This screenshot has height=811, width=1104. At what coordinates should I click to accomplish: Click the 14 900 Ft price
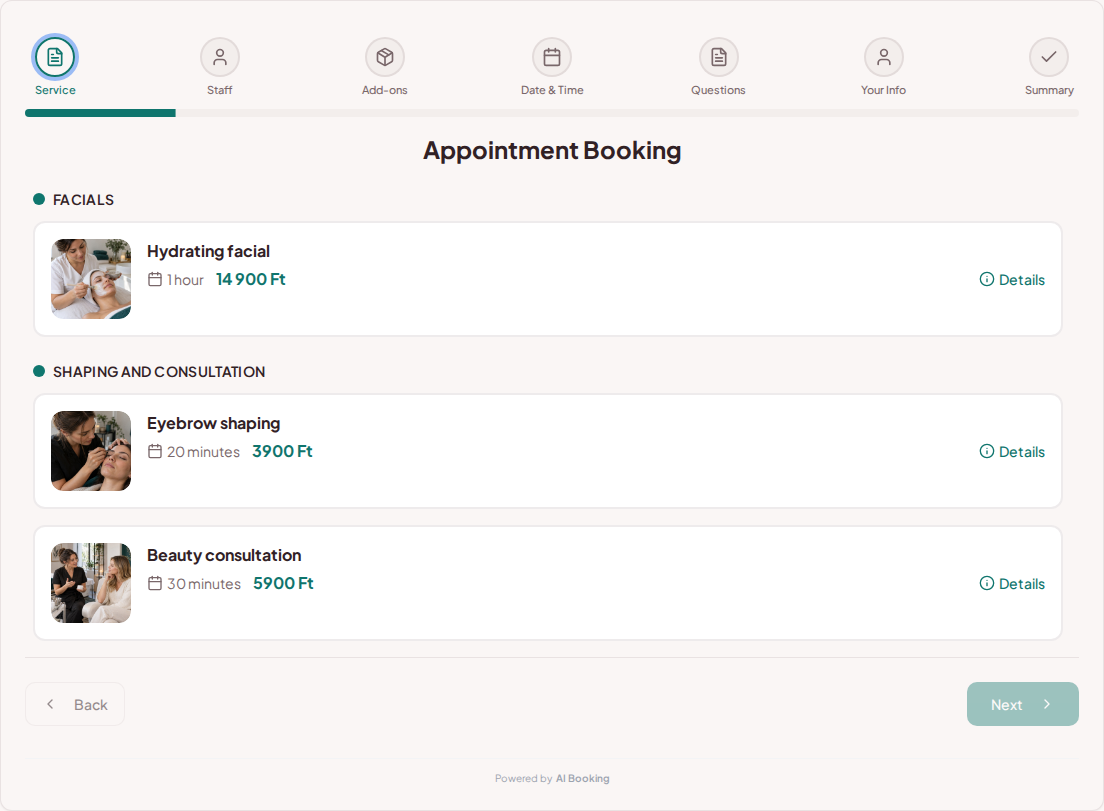251,279
